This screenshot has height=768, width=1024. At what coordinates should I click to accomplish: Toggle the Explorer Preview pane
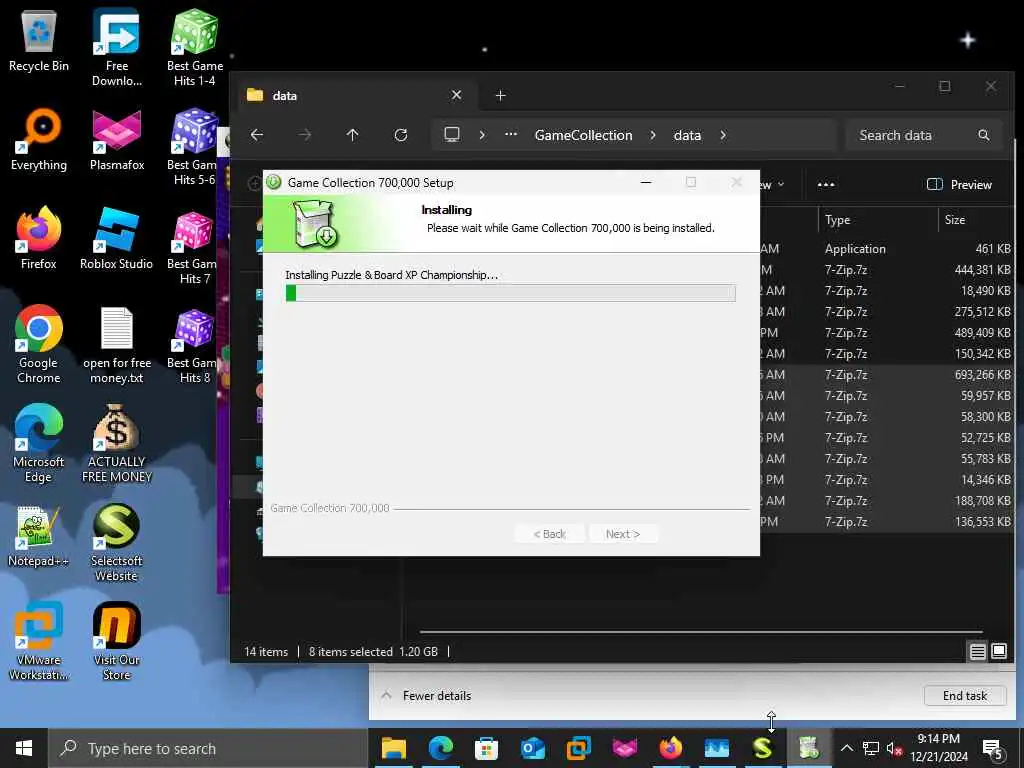point(959,185)
